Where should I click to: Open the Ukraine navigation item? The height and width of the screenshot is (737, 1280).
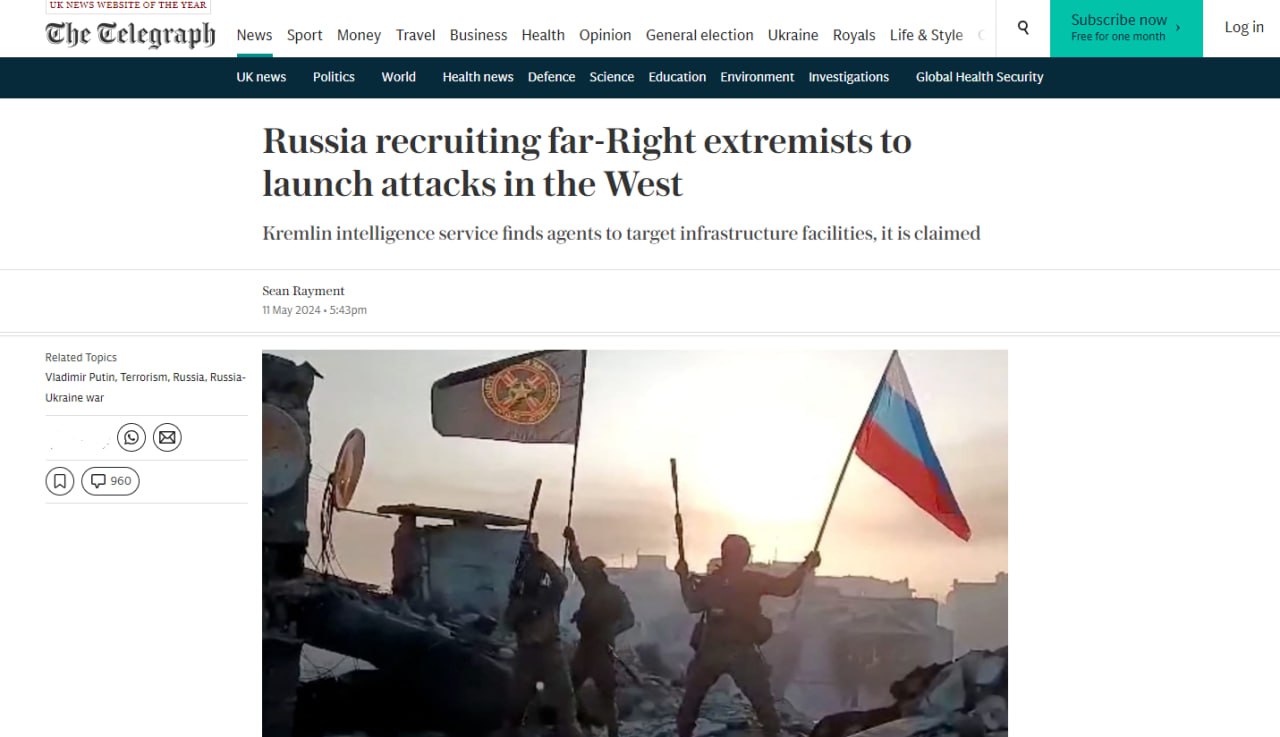coord(793,35)
